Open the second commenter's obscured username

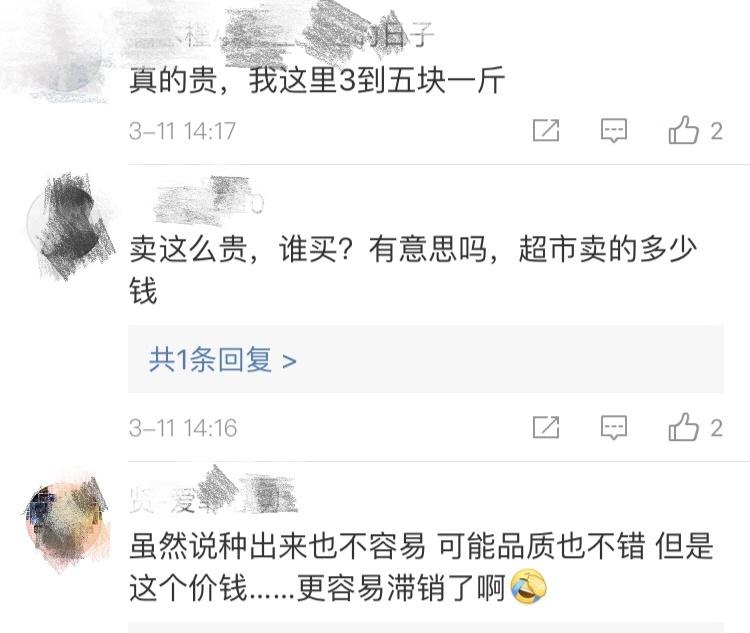[209, 202]
